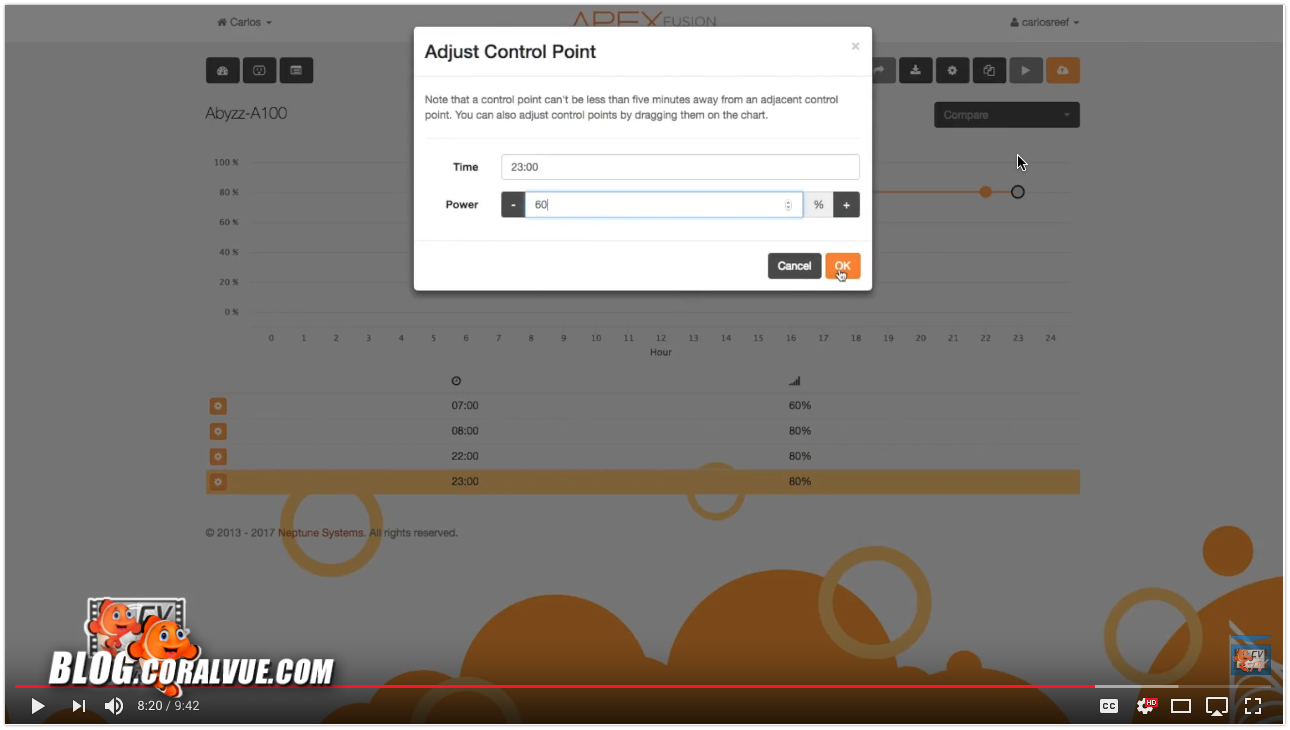This screenshot has height=730, width=1290.
Task: Toggle closed captions on the video
Action: tap(1109, 706)
